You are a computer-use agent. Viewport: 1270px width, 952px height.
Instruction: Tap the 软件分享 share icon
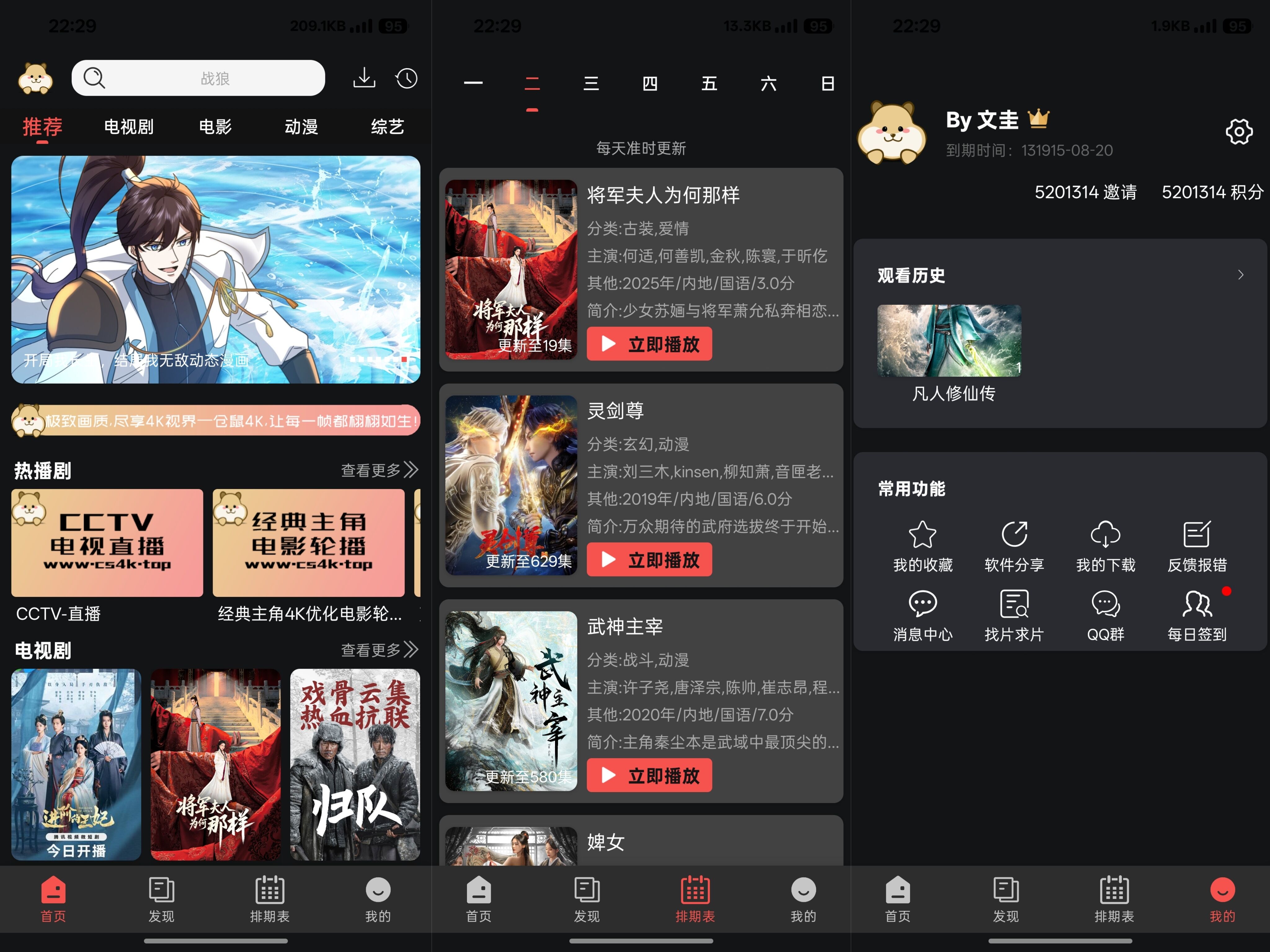click(1015, 534)
